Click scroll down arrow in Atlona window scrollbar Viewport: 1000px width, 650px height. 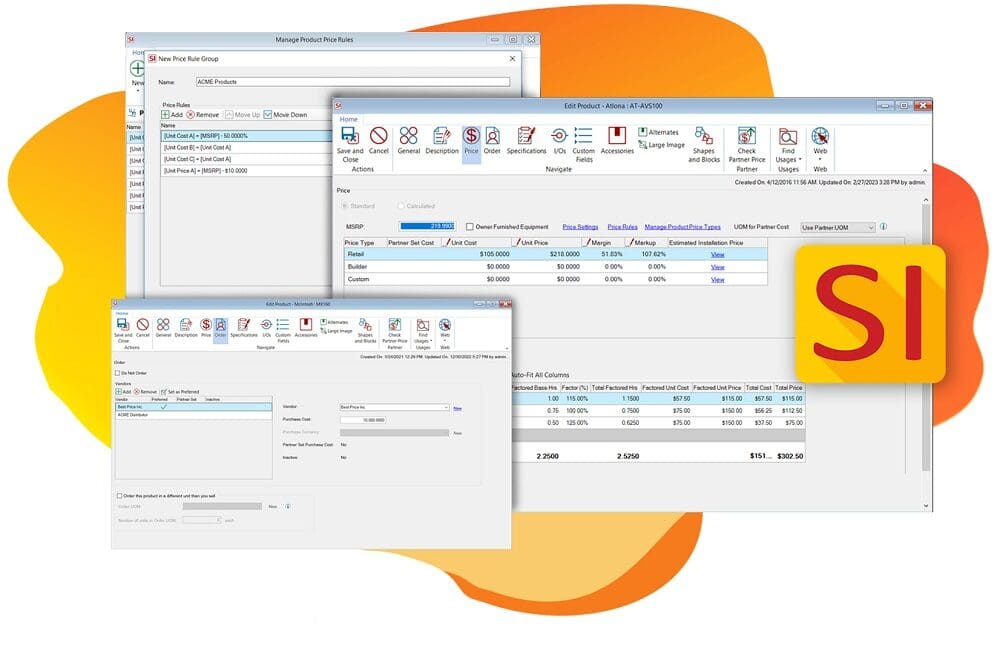click(925, 506)
